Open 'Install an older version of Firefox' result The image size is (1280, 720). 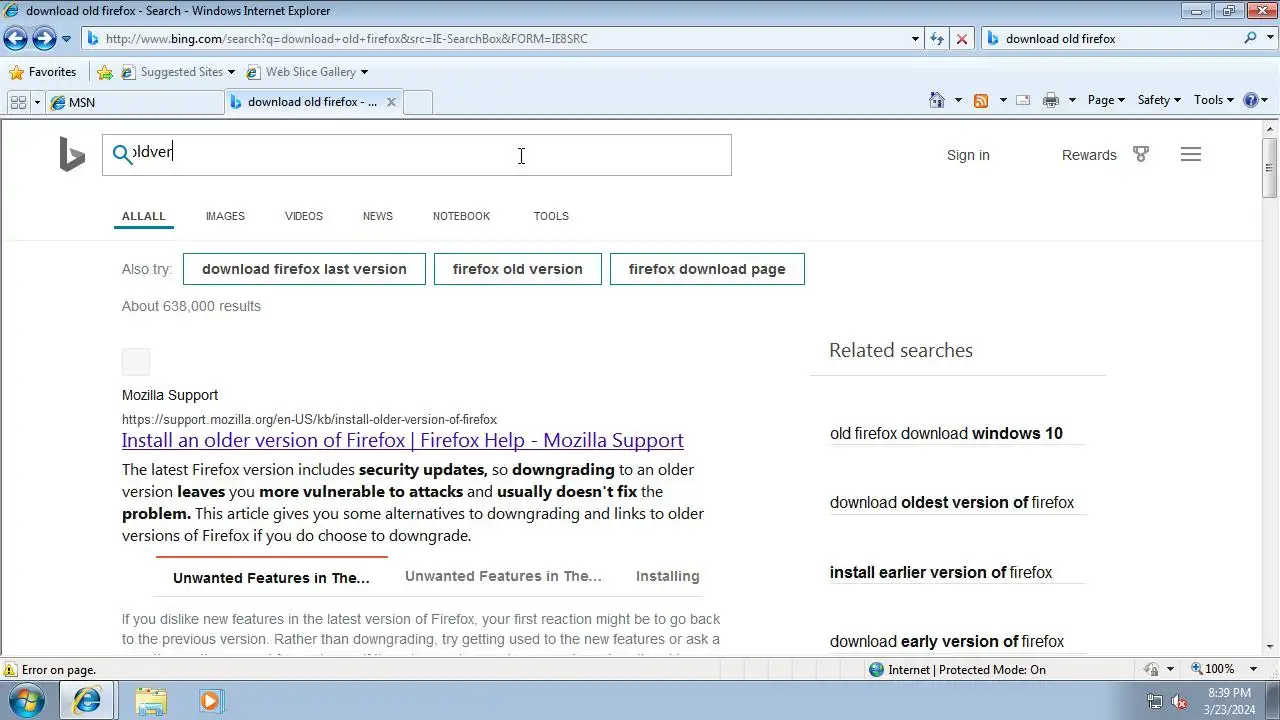403,440
